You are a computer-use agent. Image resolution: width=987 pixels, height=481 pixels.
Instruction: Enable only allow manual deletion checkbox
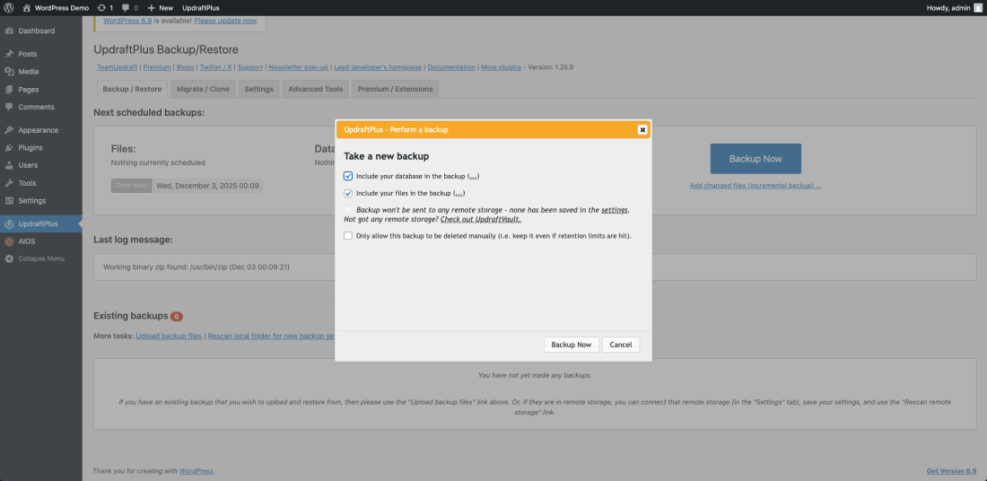pos(348,236)
